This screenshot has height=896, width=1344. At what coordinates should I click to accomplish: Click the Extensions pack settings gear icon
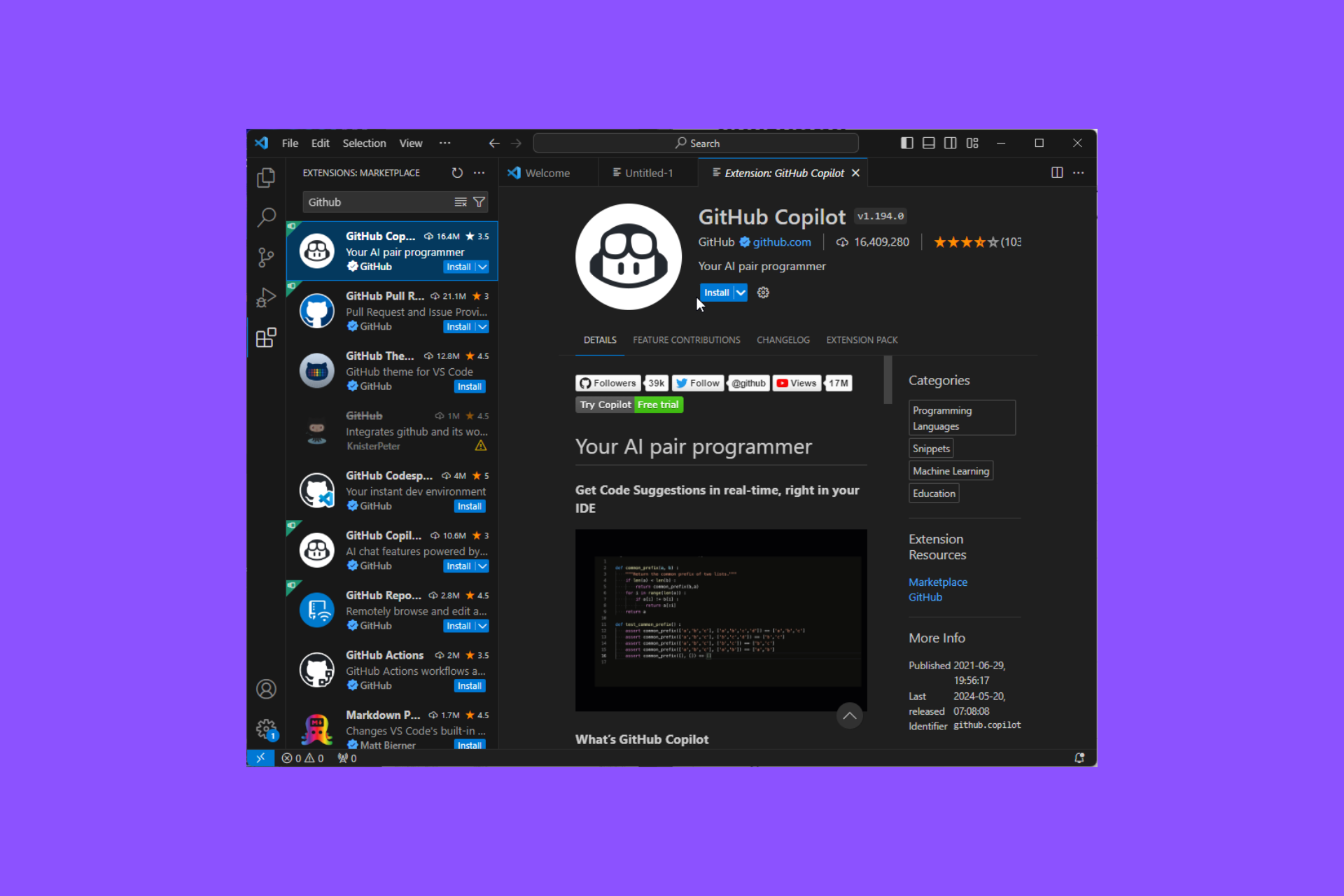tap(762, 291)
